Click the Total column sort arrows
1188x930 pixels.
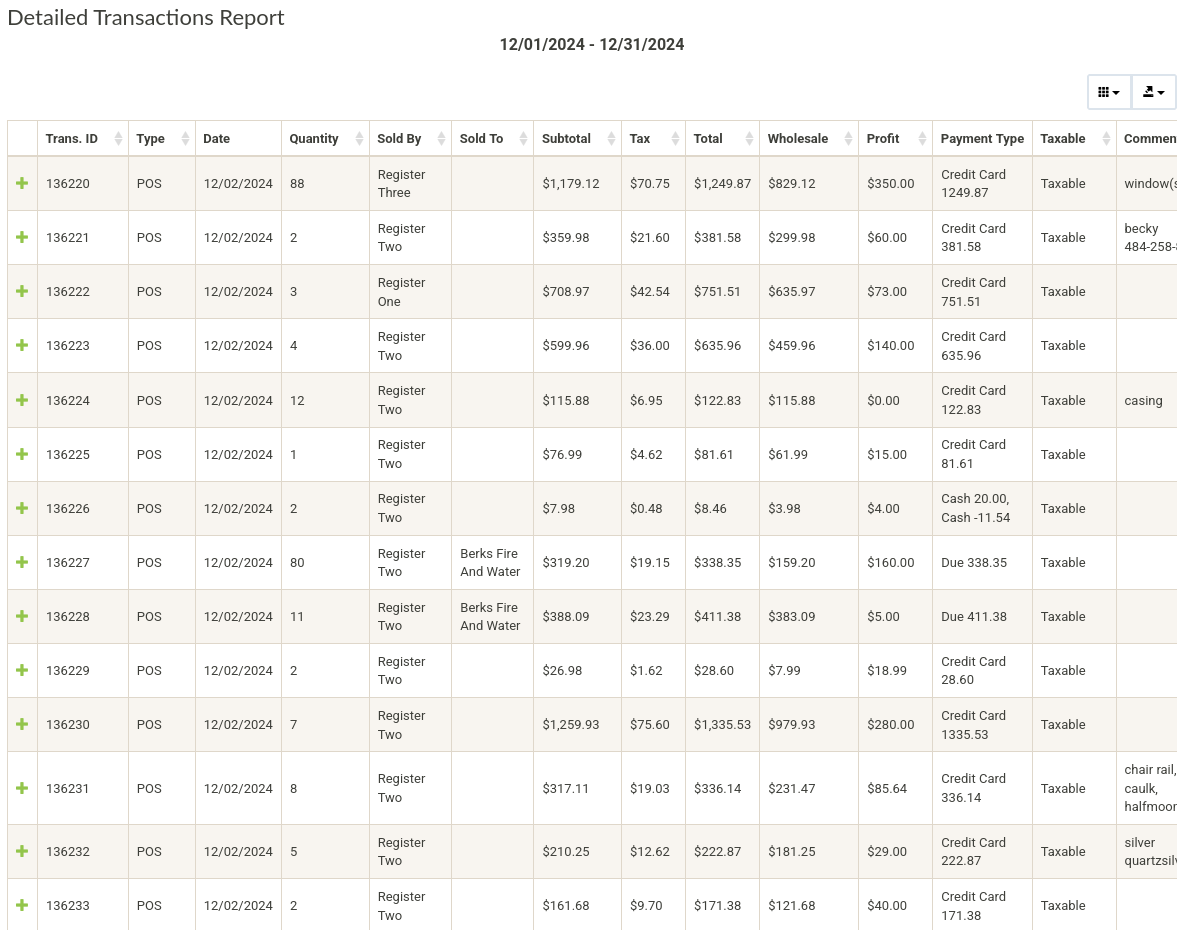(x=750, y=139)
